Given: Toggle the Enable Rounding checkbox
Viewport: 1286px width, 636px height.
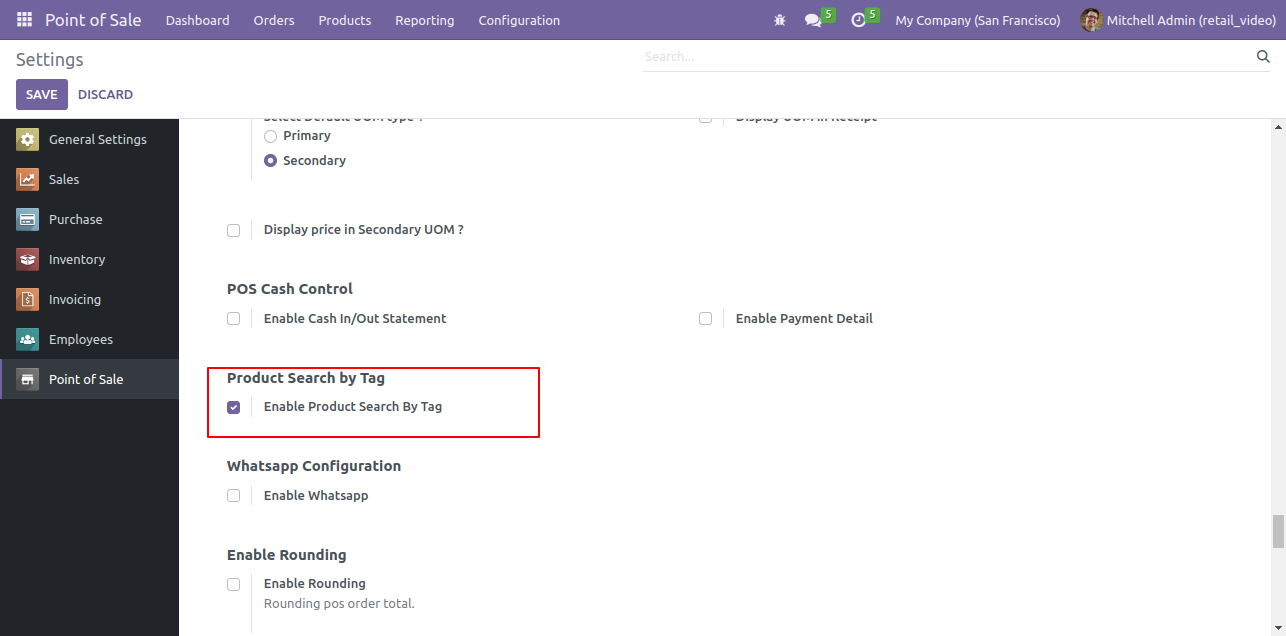Looking at the screenshot, I should (233, 584).
